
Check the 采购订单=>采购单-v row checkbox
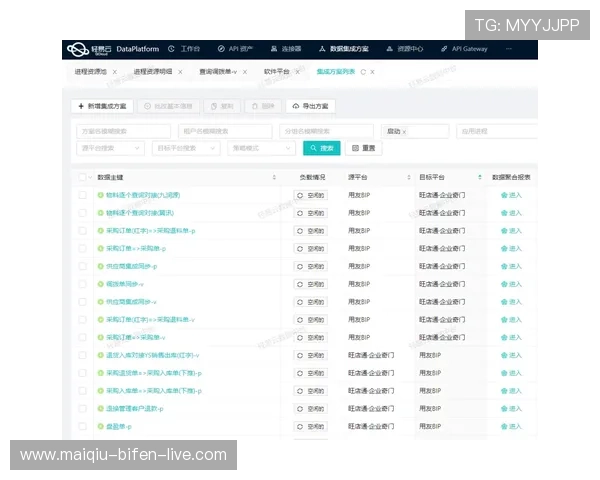[x=82, y=338]
